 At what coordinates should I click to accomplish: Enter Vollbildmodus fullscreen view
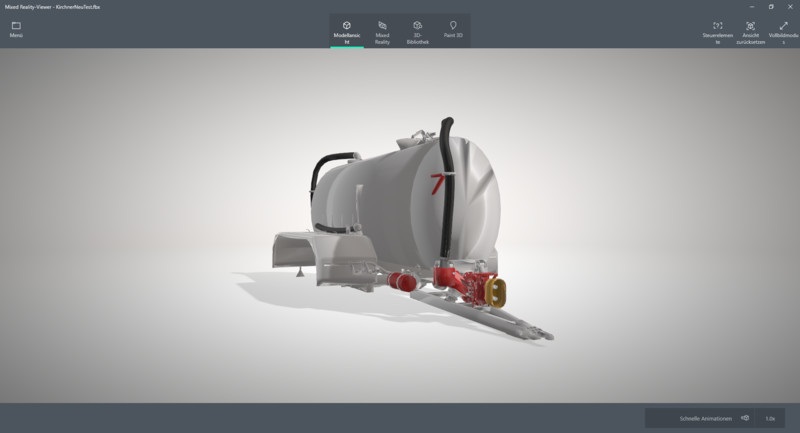click(784, 31)
